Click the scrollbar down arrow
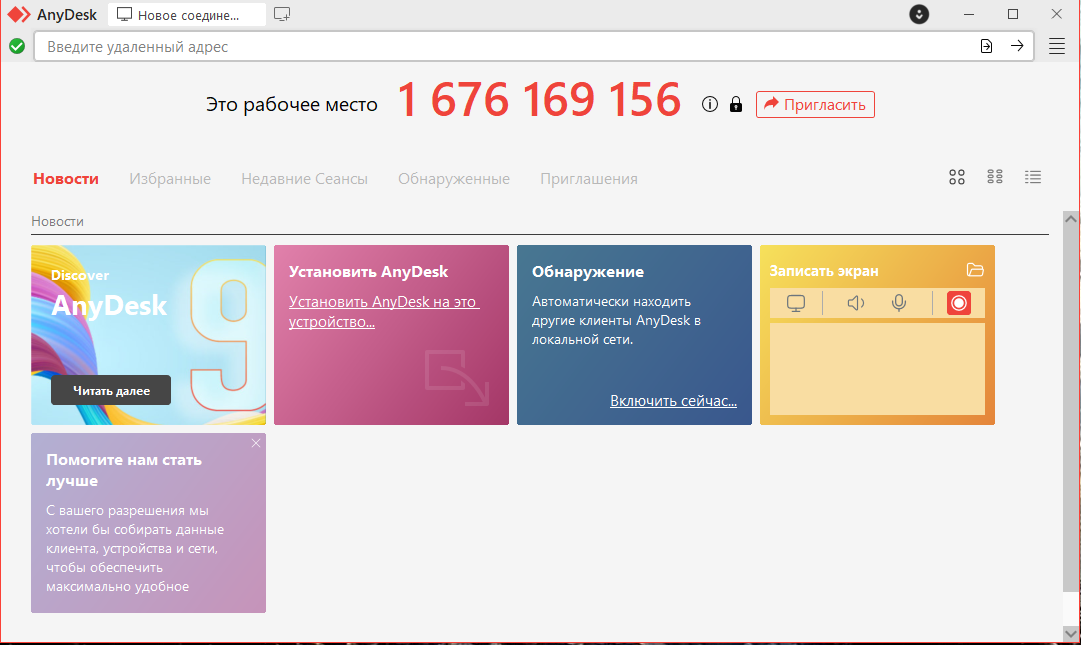The image size is (1081, 645). coord(1071,633)
